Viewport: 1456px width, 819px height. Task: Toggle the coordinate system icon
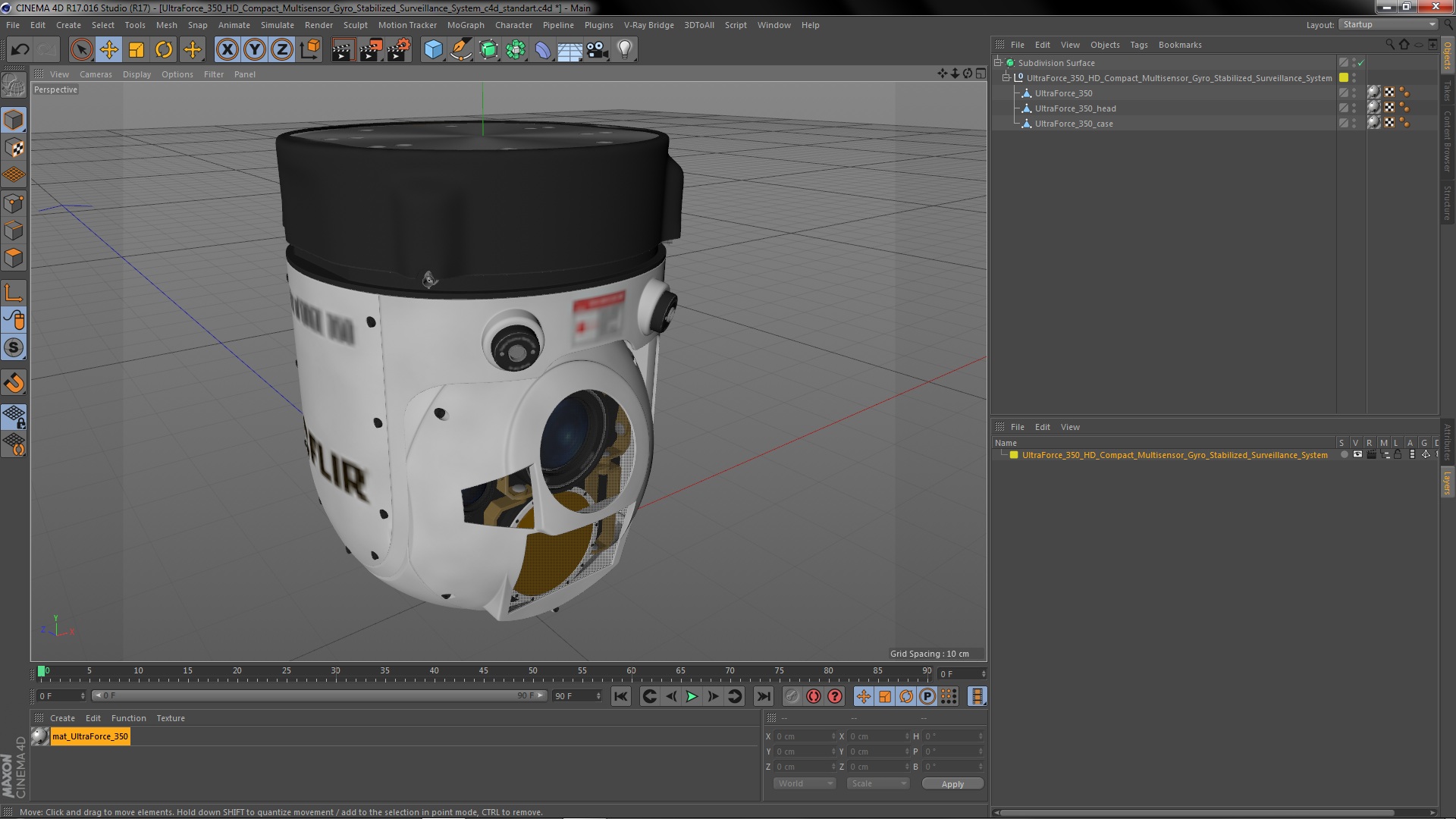(310, 50)
